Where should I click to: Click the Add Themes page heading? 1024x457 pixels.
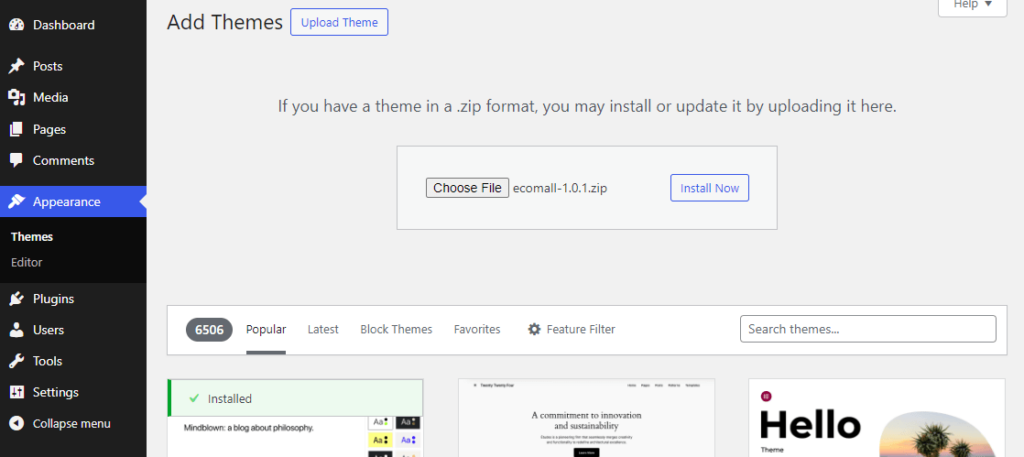coord(225,22)
